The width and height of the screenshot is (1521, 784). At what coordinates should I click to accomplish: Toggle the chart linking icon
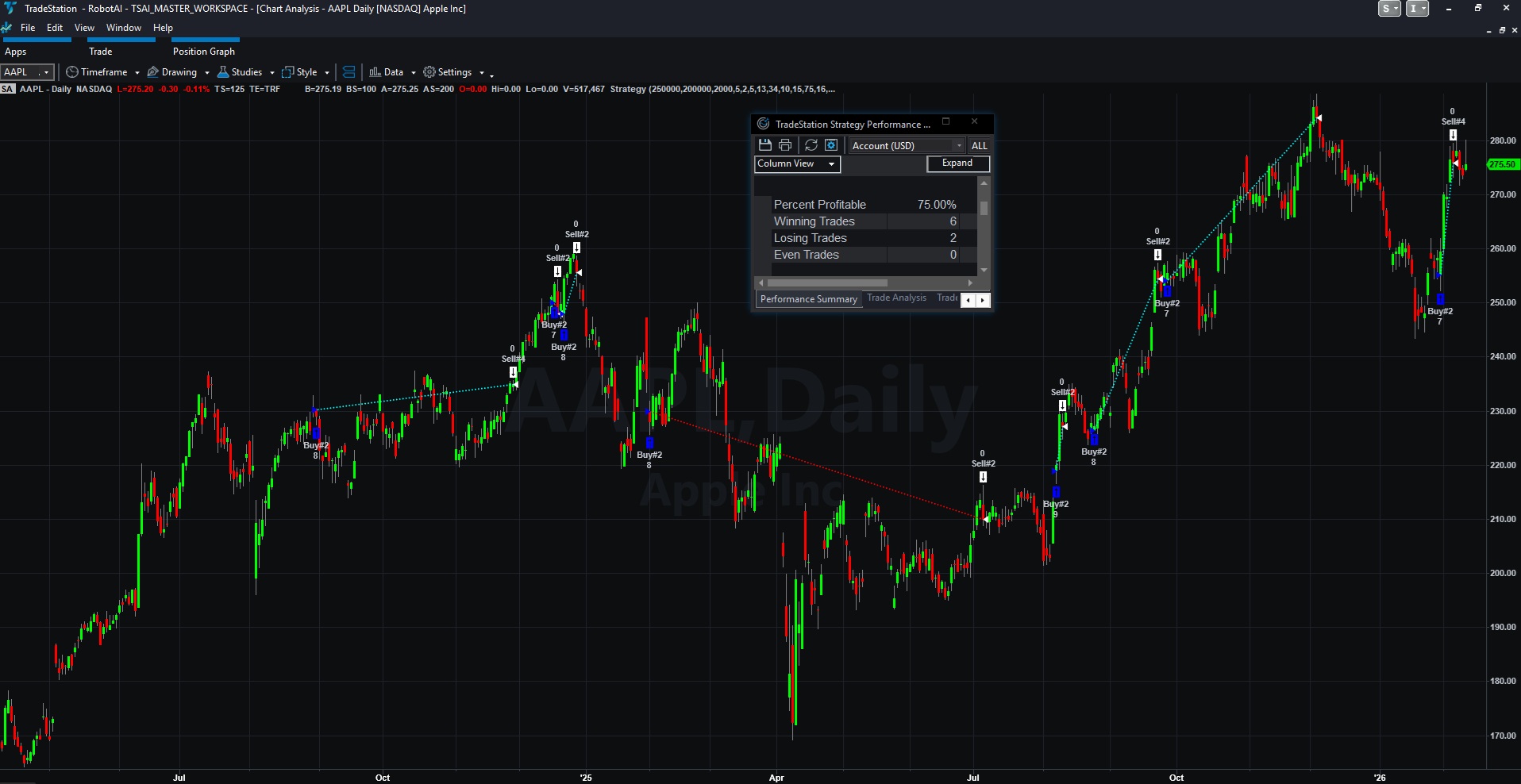coord(348,71)
